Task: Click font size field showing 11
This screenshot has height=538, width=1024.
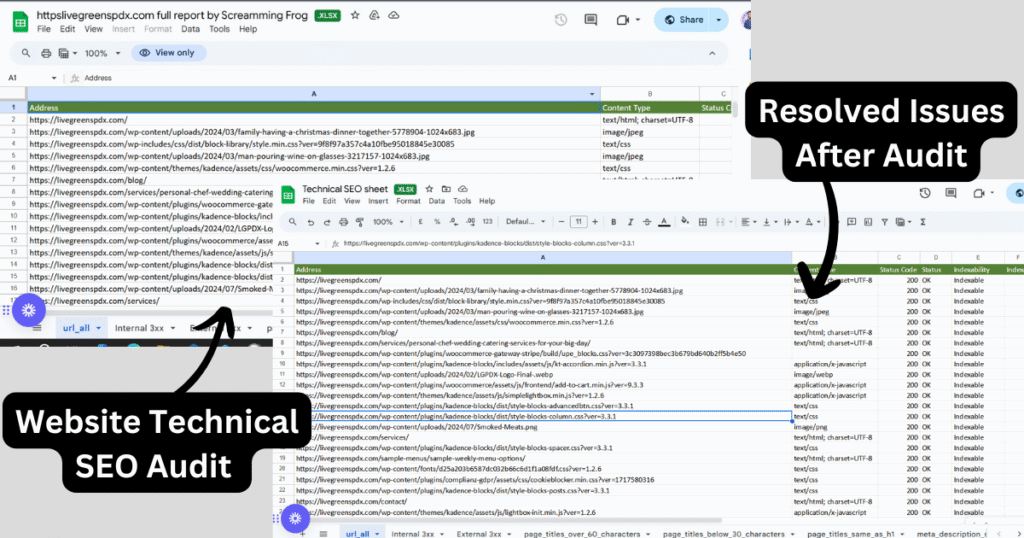Action: (578, 222)
